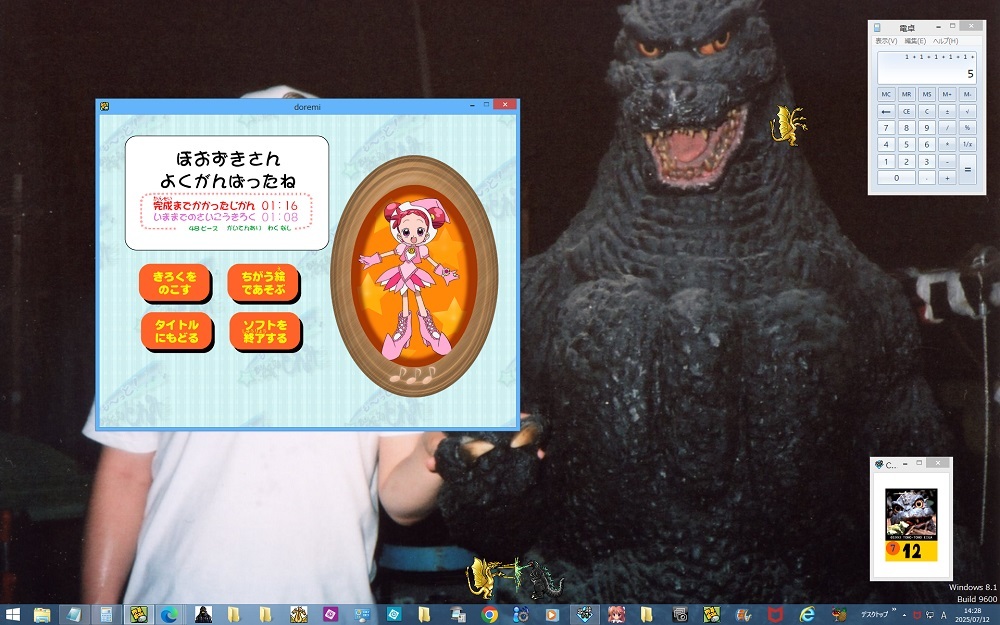
Task: Click calculator MC memory clear key
Action: (x=886, y=94)
